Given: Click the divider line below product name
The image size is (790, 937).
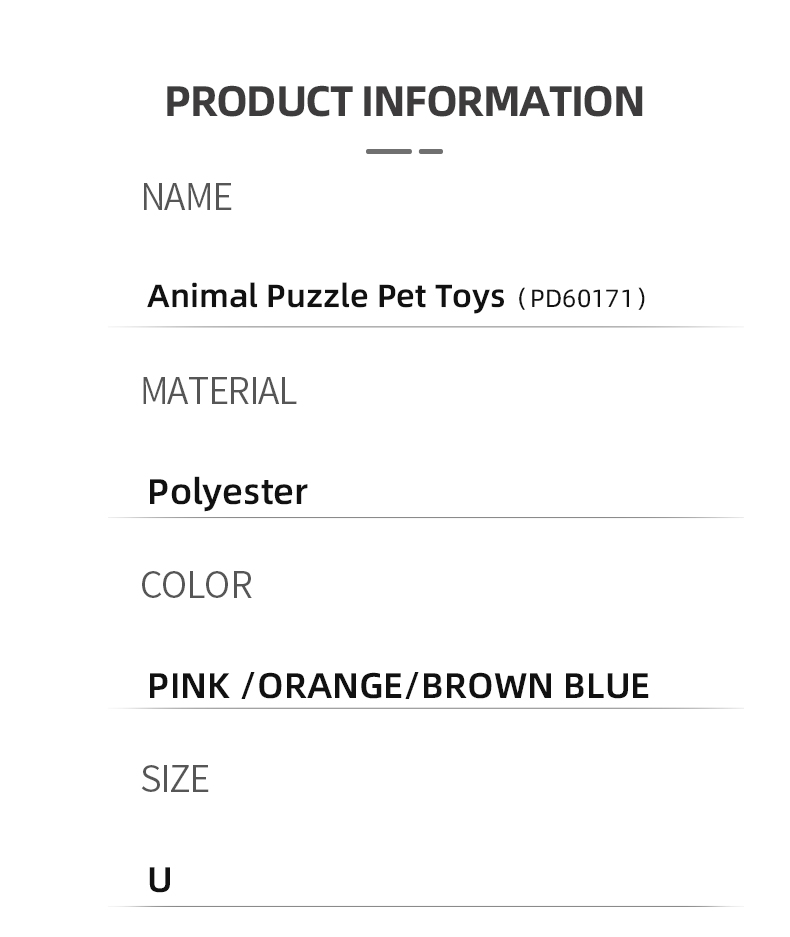Looking at the screenshot, I should [x=425, y=327].
